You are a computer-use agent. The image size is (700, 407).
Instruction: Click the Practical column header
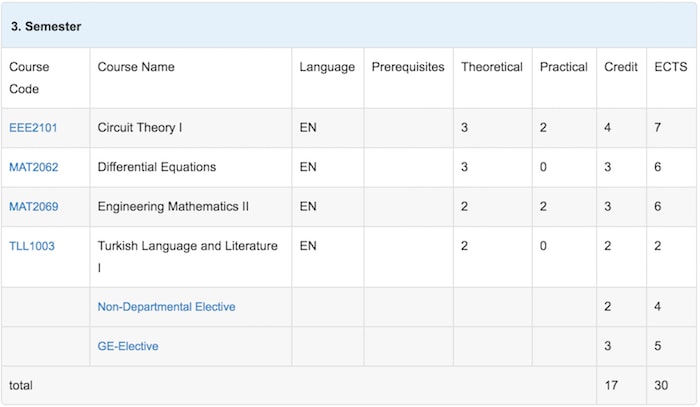(563, 67)
